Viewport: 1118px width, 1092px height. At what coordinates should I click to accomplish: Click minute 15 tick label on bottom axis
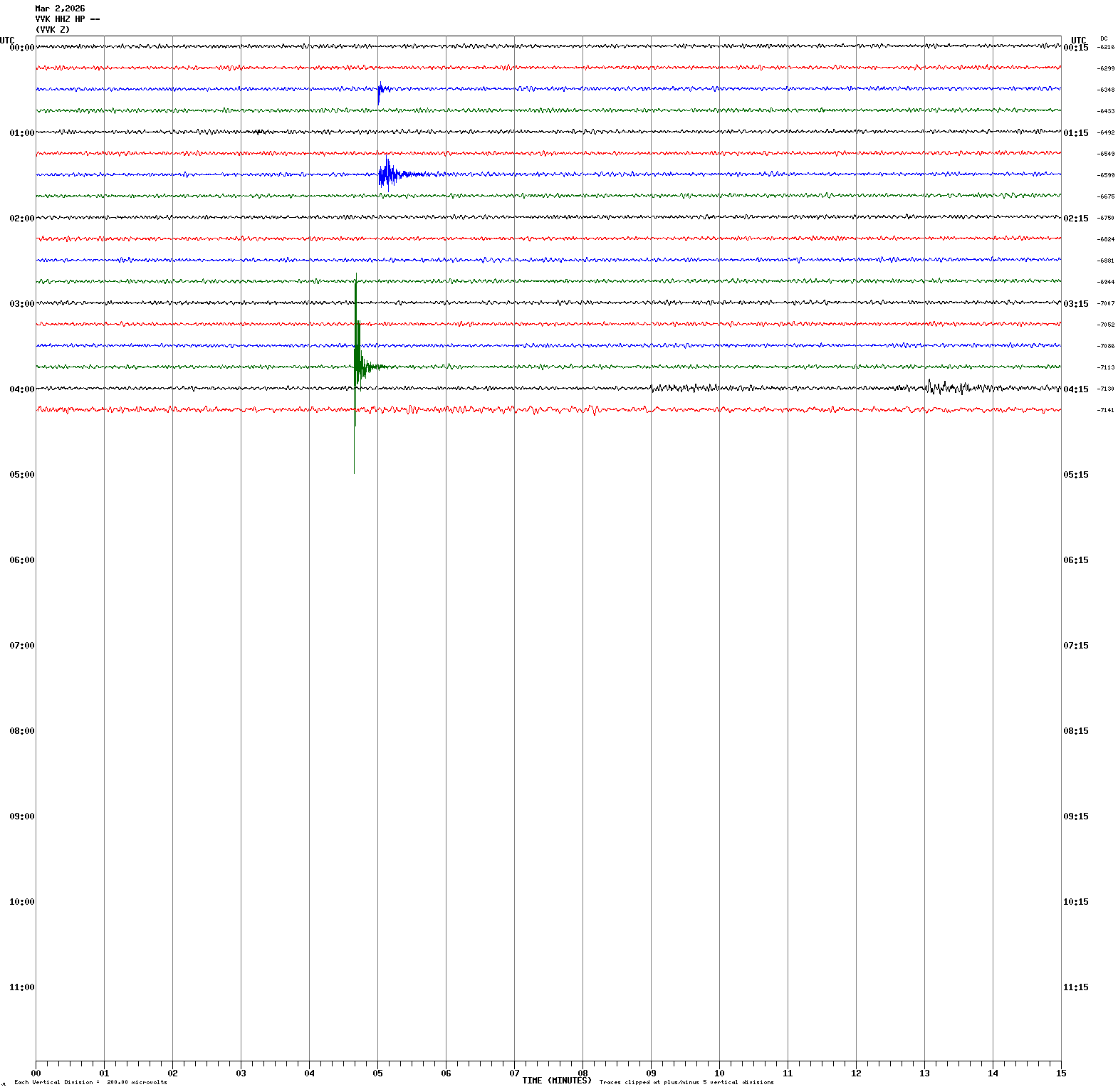pos(1061,1073)
